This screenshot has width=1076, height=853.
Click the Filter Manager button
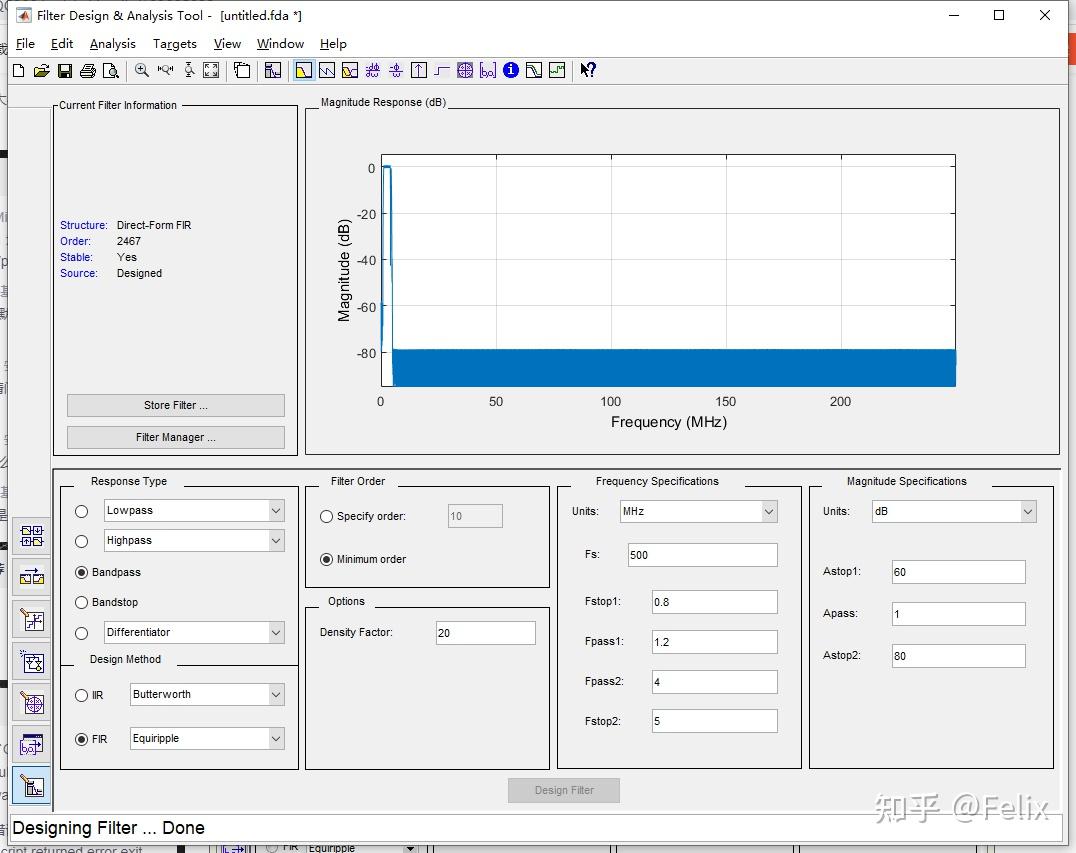175,437
